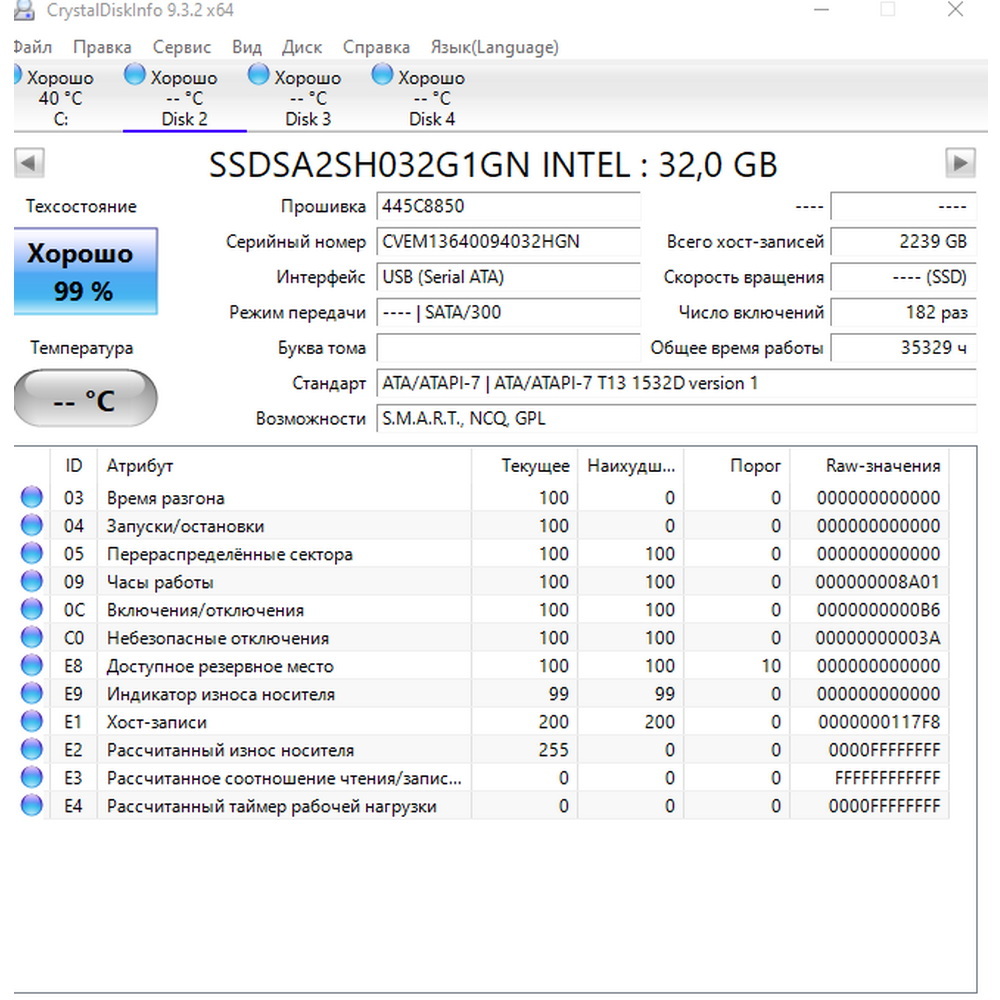Click status orb for E8 Доступное резервное место
This screenshot has width=1000, height=1000.
[32, 665]
